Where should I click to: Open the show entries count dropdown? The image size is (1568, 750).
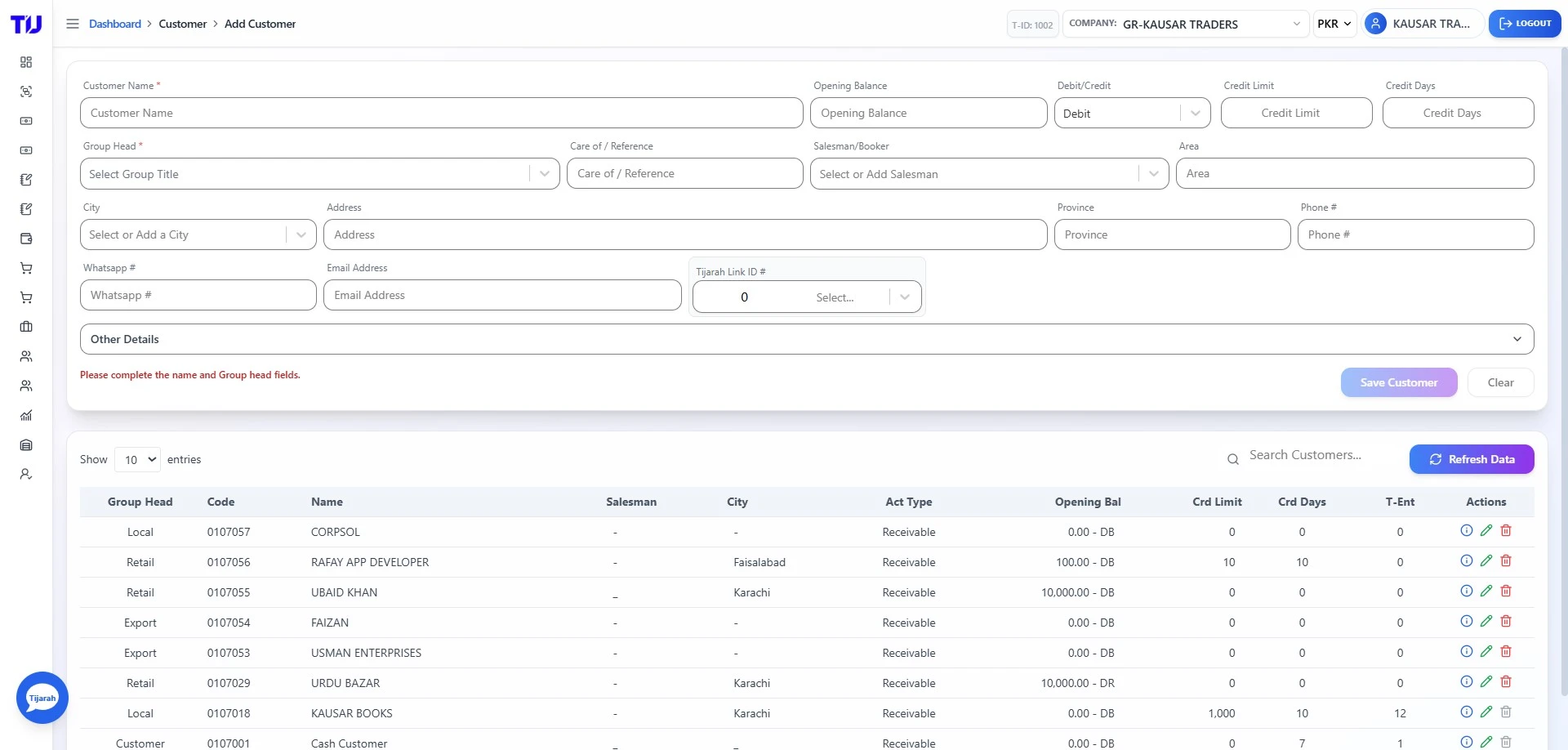(137, 459)
